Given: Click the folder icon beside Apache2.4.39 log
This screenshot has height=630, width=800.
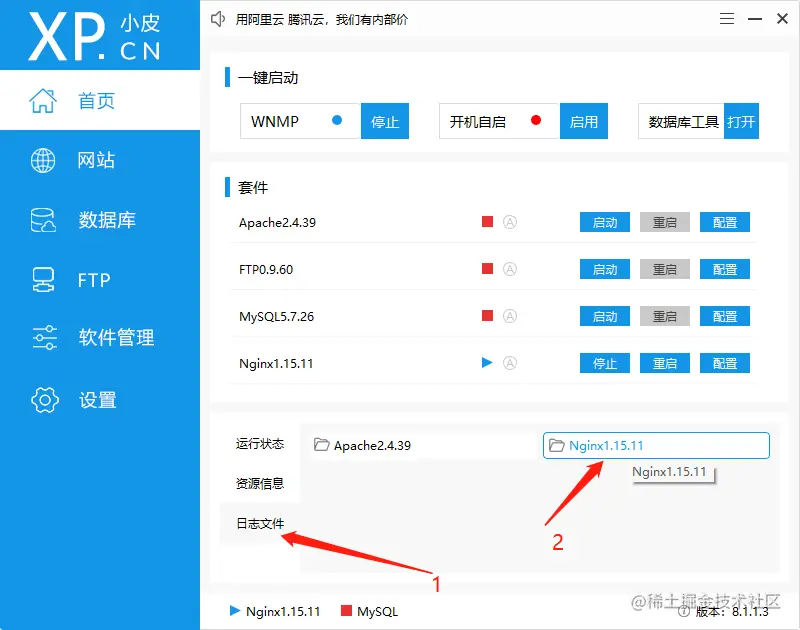Looking at the screenshot, I should click(x=321, y=445).
